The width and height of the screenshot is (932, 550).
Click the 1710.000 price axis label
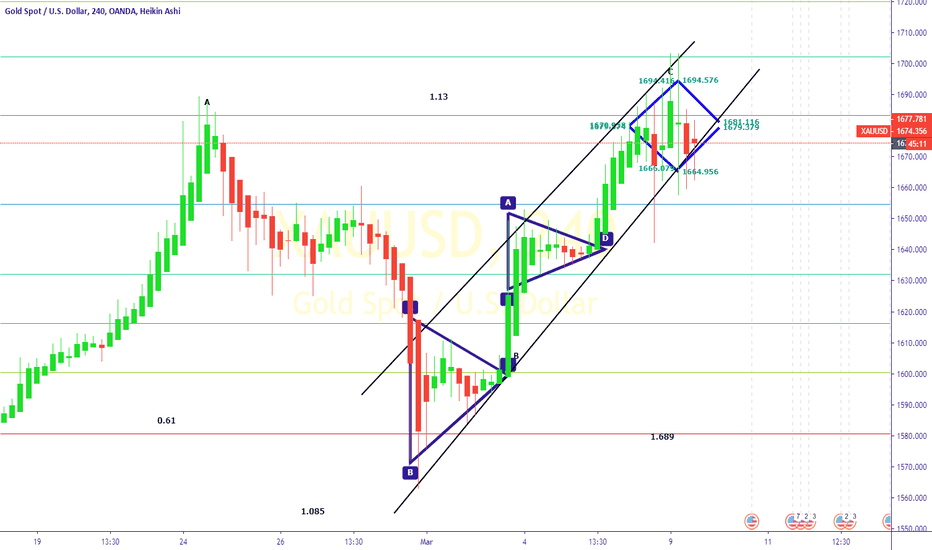pyautogui.click(x=912, y=33)
